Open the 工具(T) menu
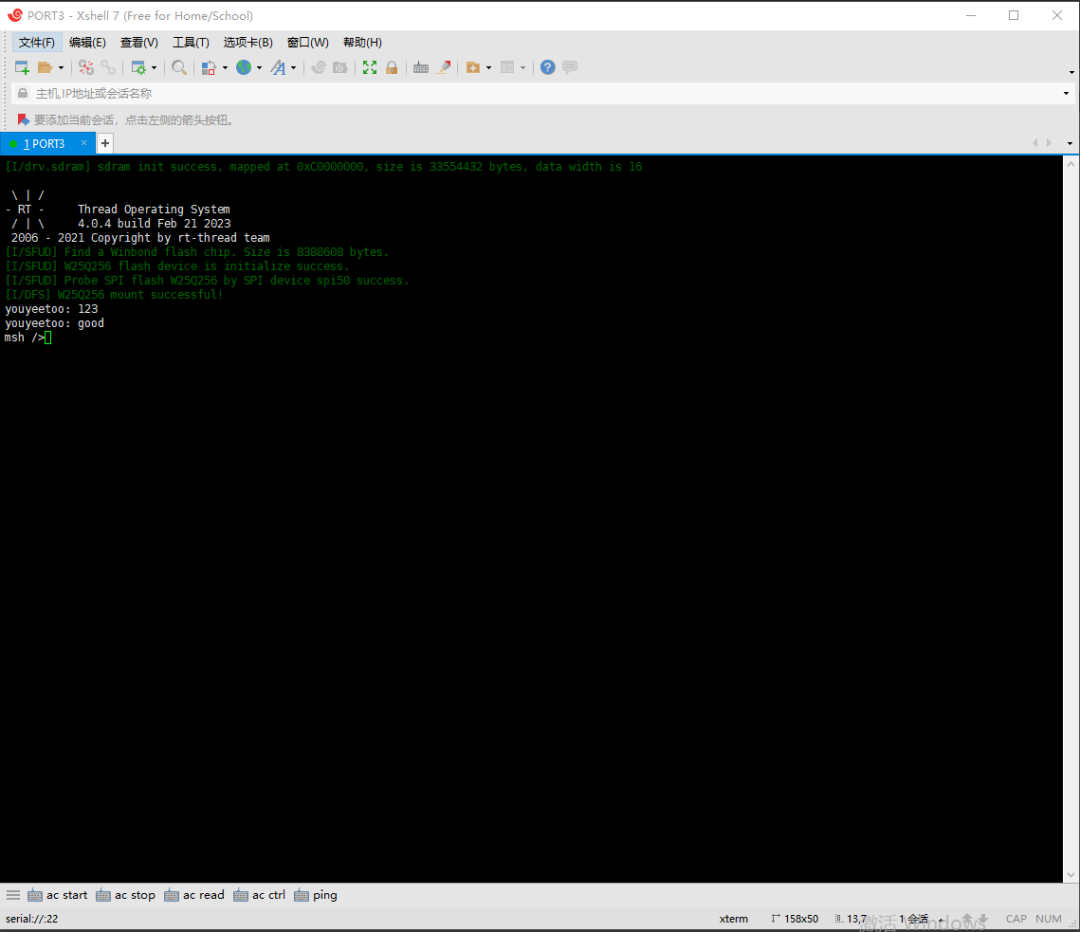This screenshot has width=1080, height=932. [191, 43]
